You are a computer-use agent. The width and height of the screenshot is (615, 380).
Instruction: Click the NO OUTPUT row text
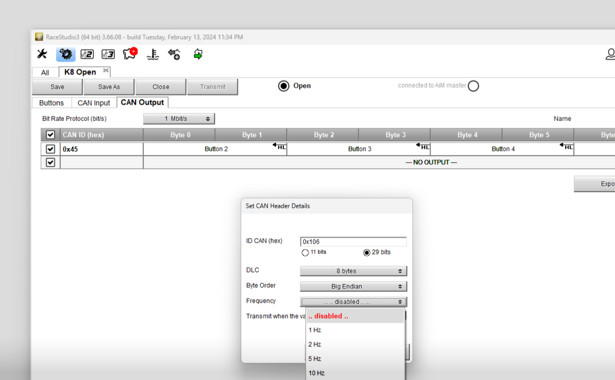click(431, 162)
